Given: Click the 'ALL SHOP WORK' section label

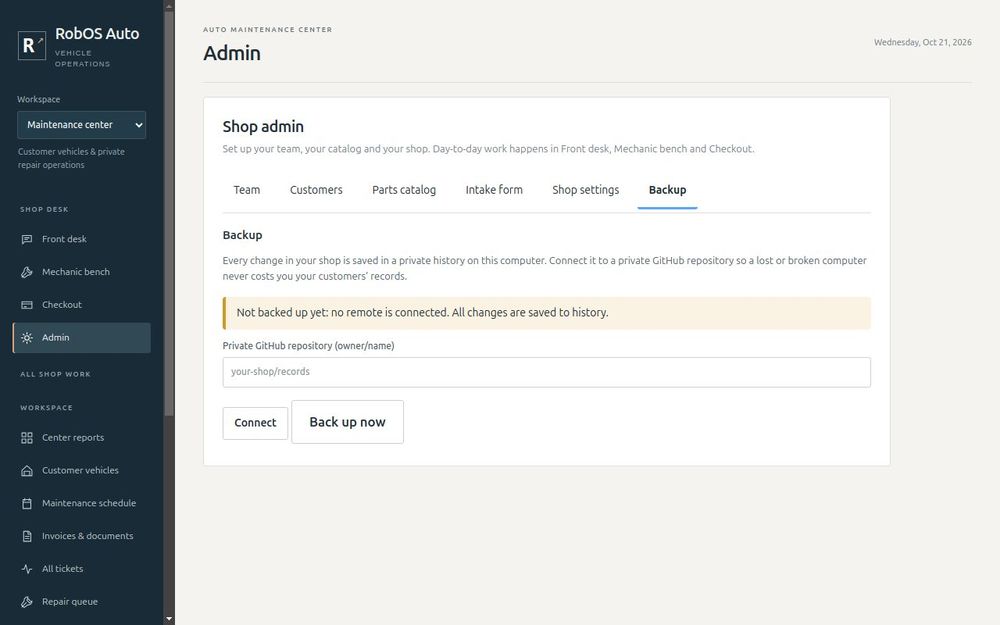Looking at the screenshot, I should click(55, 374).
